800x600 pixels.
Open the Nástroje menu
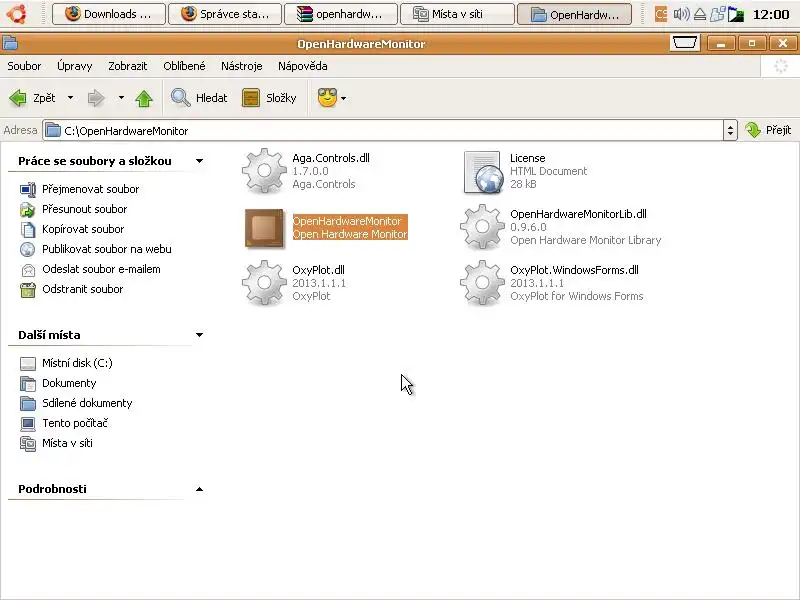[241, 66]
